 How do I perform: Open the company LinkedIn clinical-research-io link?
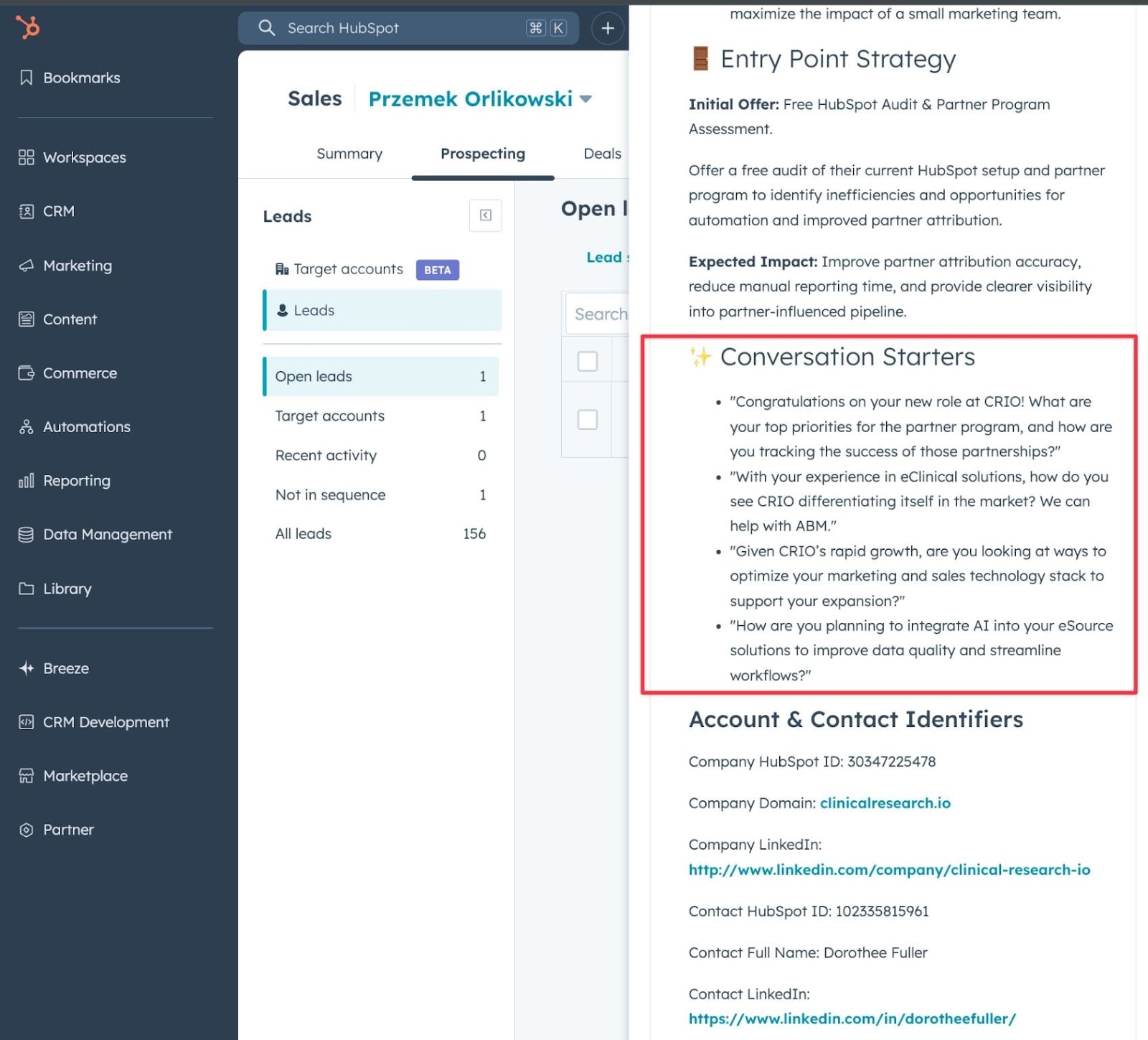889,870
